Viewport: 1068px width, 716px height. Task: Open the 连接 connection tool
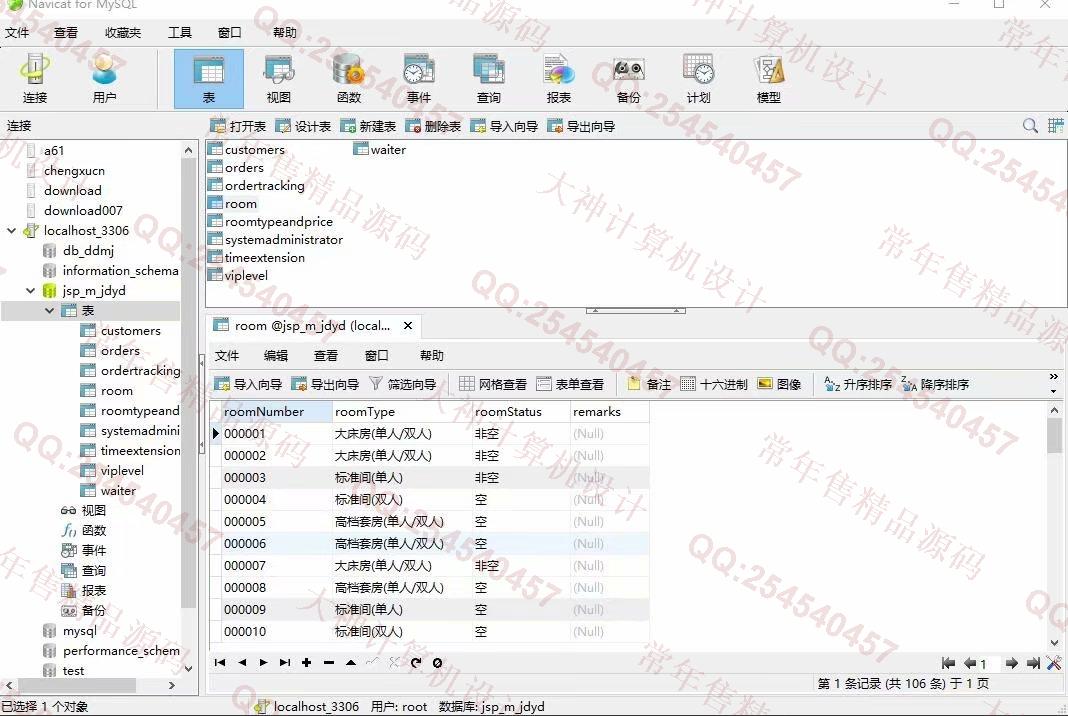tap(35, 78)
